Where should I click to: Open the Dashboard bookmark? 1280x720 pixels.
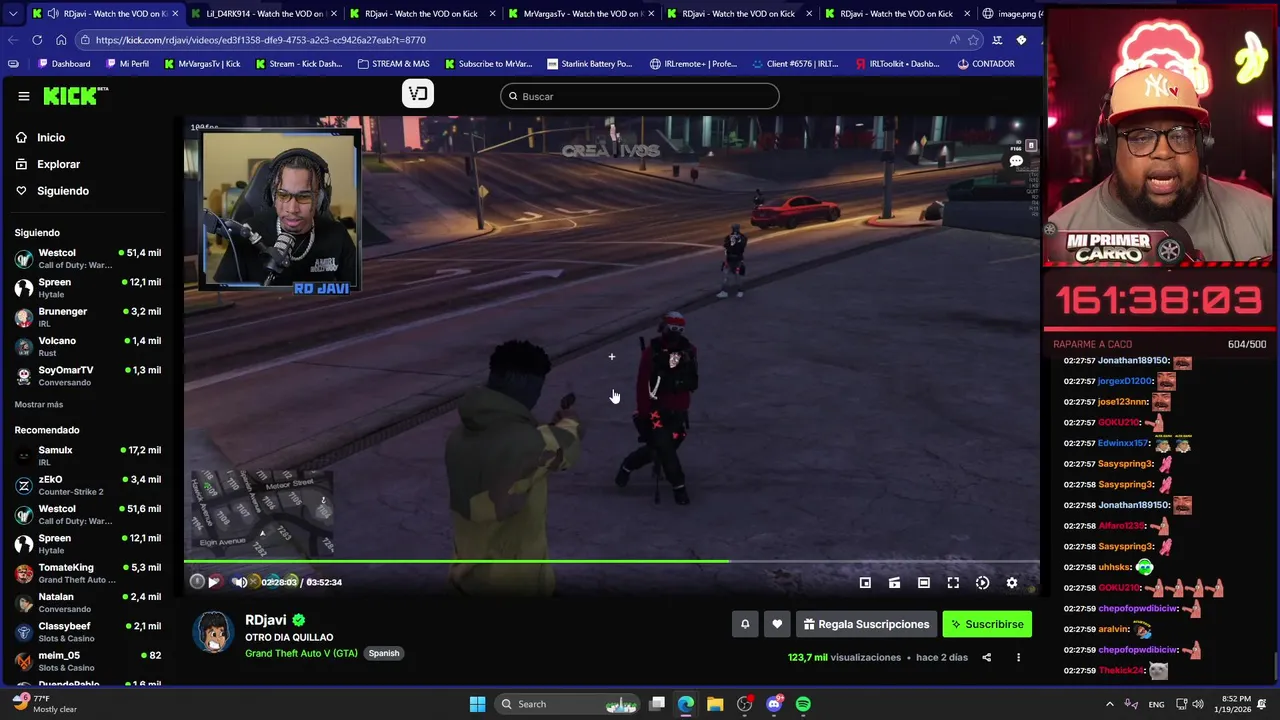[x=64, y=64]
